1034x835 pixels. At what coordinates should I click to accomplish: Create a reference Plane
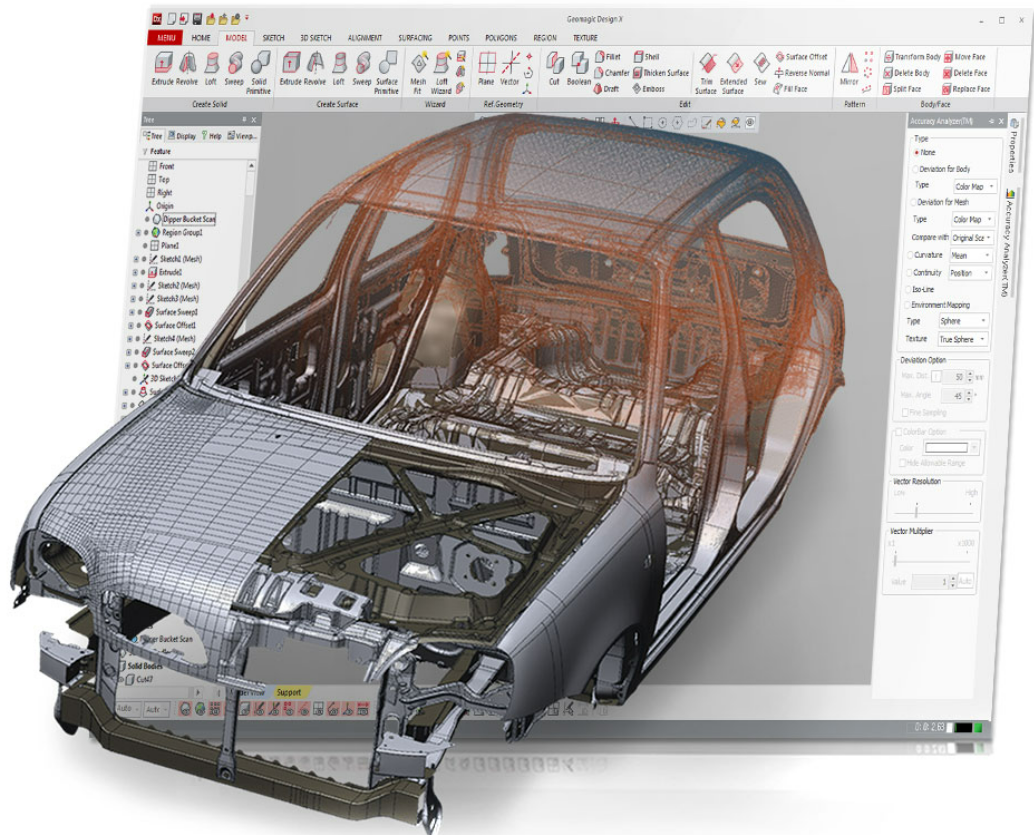[x=486, y=69]
